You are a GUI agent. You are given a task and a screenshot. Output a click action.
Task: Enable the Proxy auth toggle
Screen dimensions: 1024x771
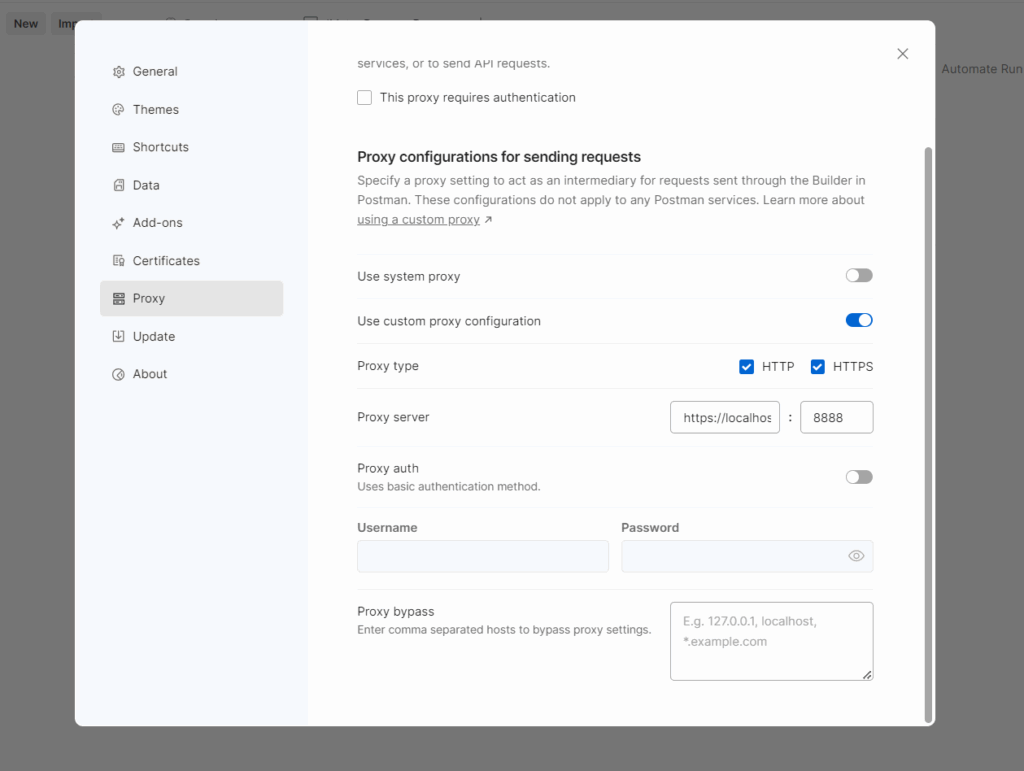pyautogui.click(x=858, y=476)
